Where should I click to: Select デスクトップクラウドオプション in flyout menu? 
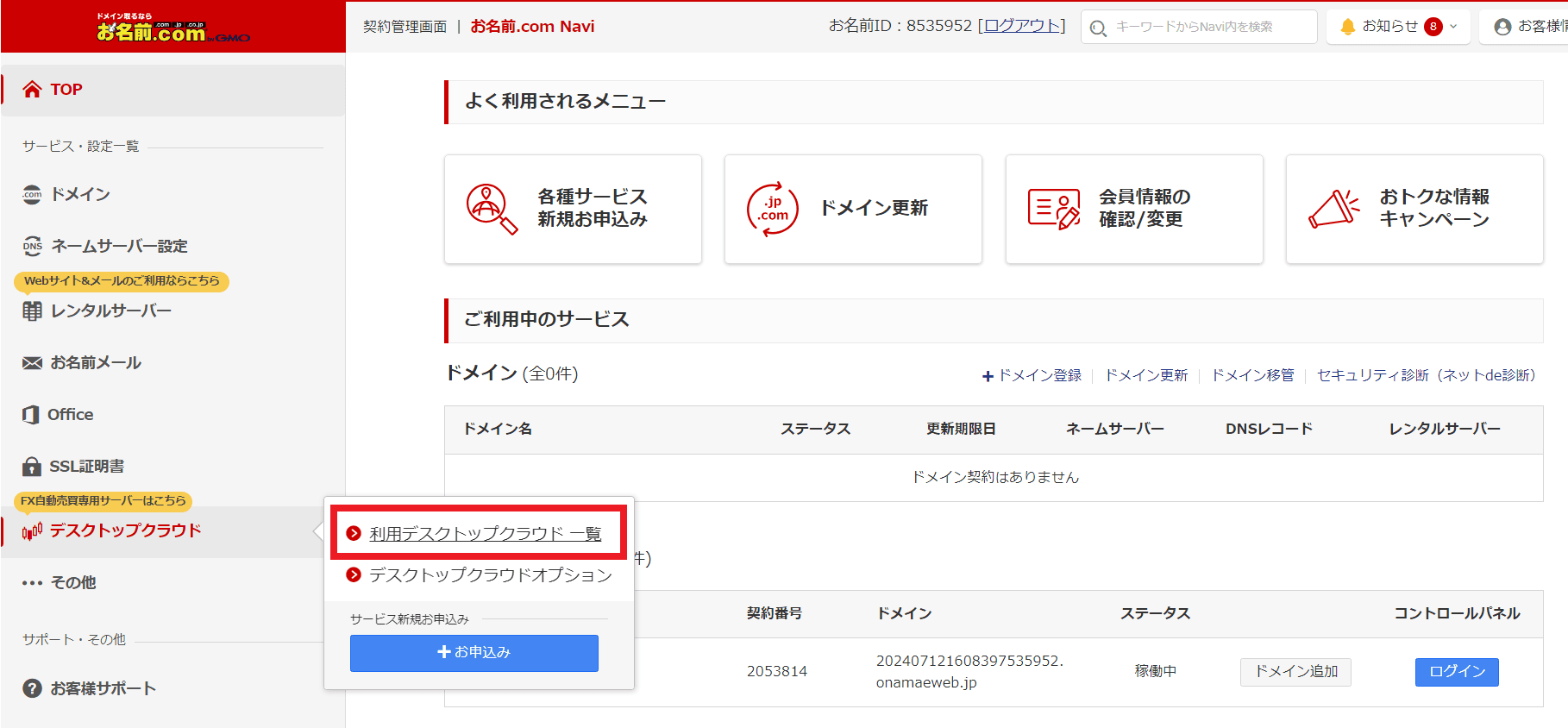490,575
